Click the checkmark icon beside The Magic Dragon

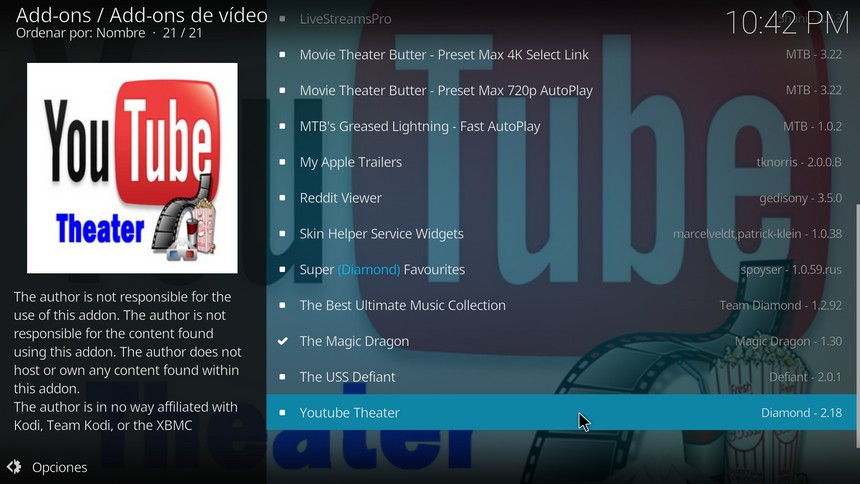tap(282, 341)
